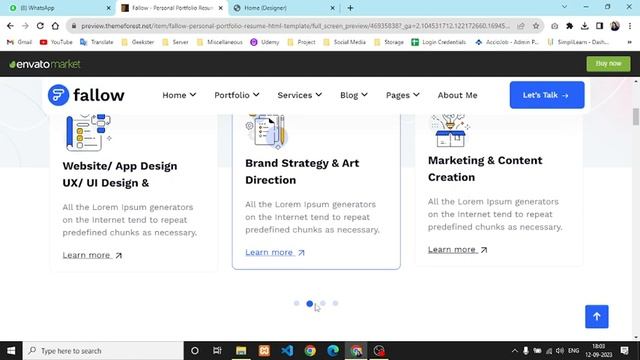Open the Chrome profile avatar
The image size is (640, 360).
point(615,26)
